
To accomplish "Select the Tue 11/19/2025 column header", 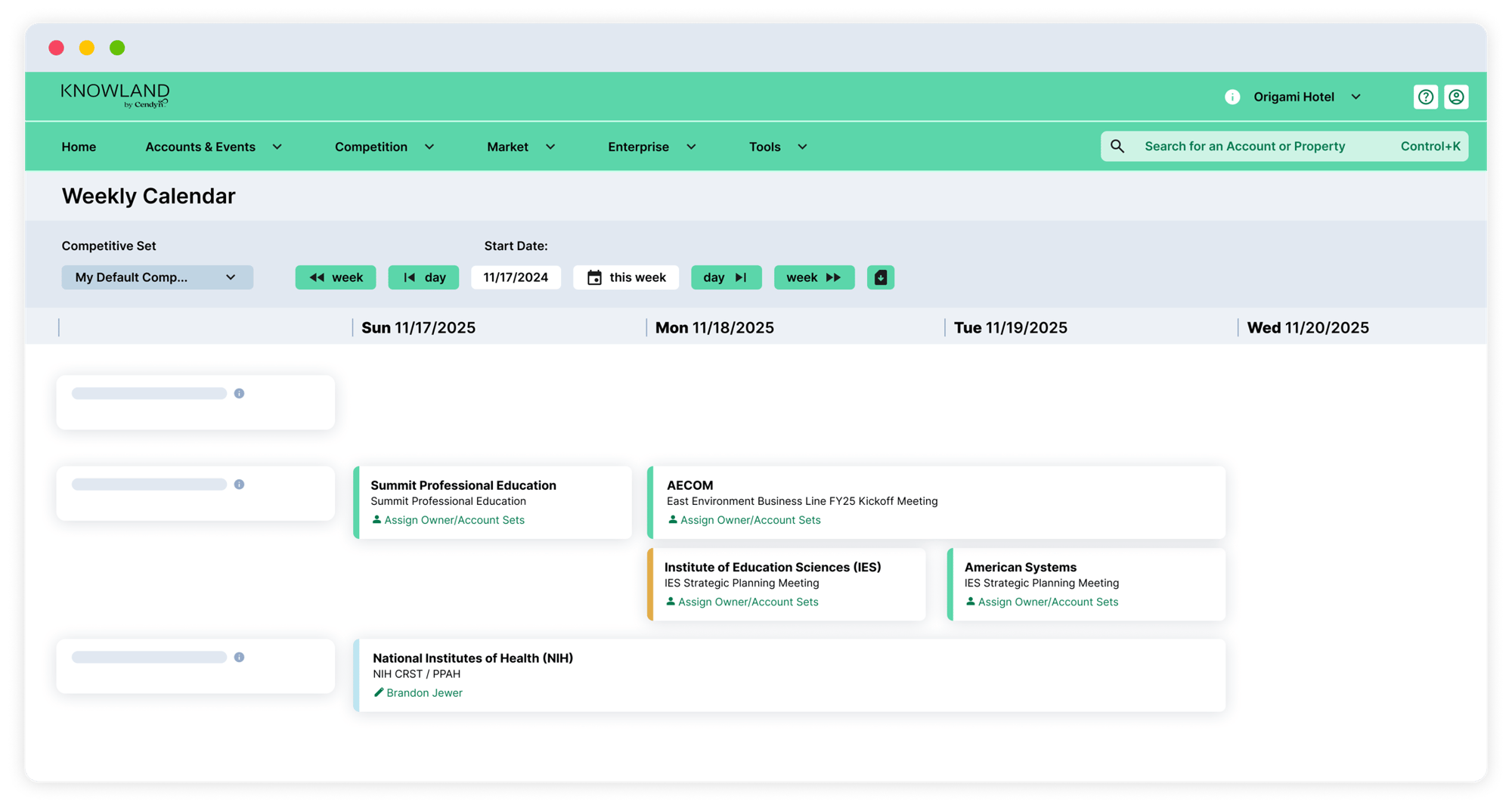I will click(x=1011, y=327).
